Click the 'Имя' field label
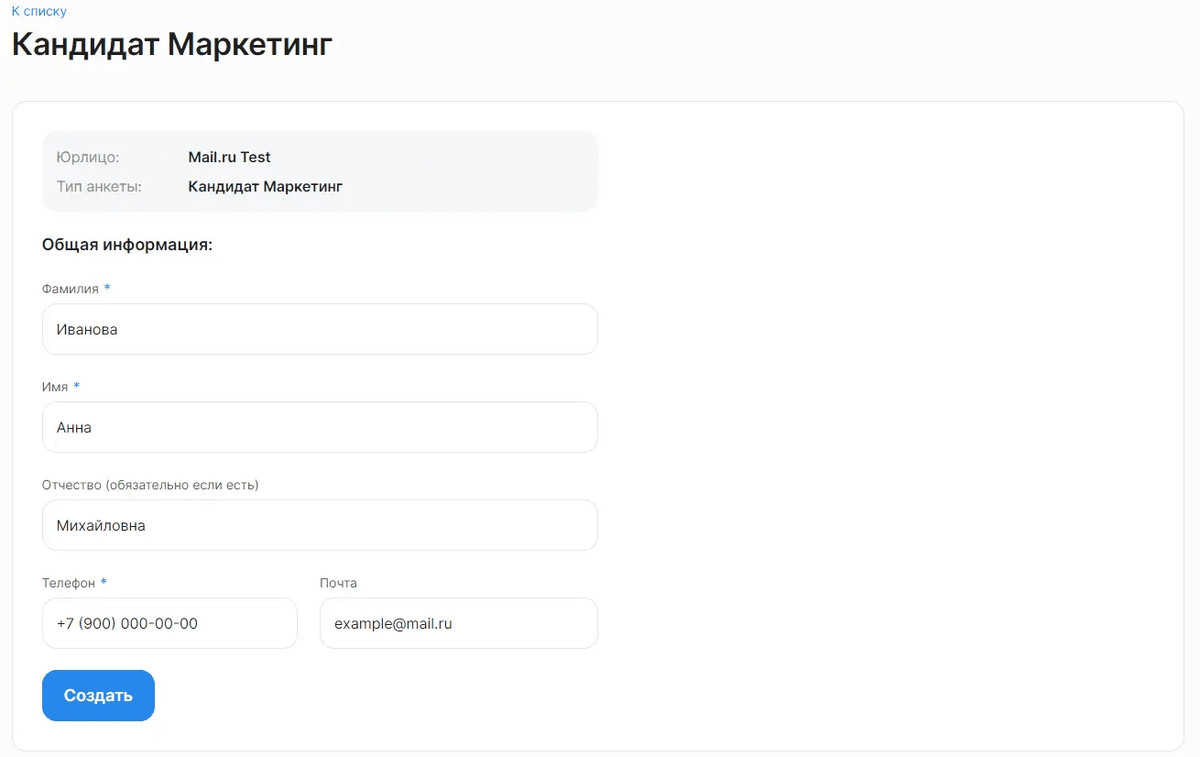1200x757 pixels. 55,386
